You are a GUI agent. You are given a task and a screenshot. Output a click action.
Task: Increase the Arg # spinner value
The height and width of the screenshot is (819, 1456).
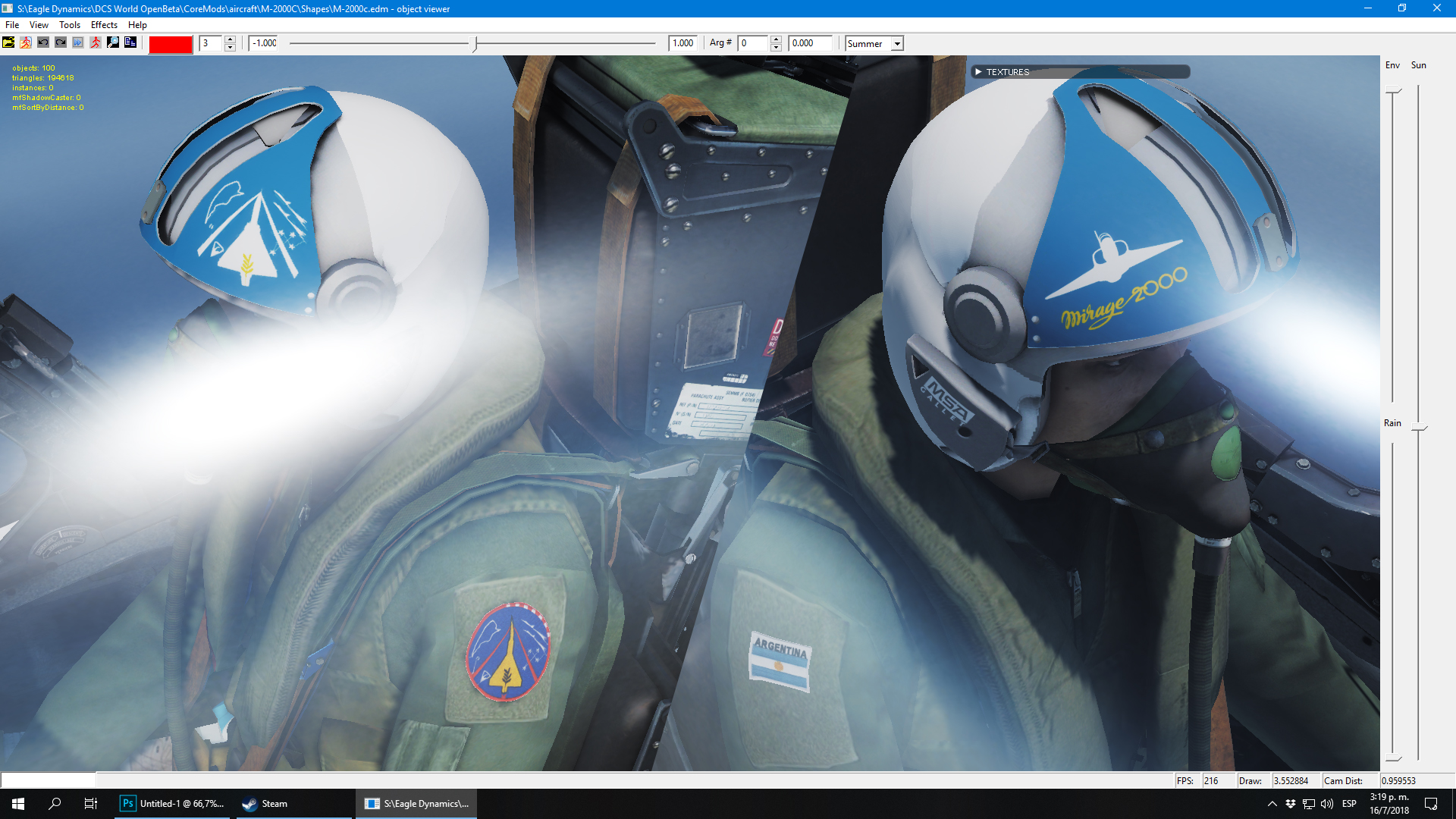click(776, 39)
